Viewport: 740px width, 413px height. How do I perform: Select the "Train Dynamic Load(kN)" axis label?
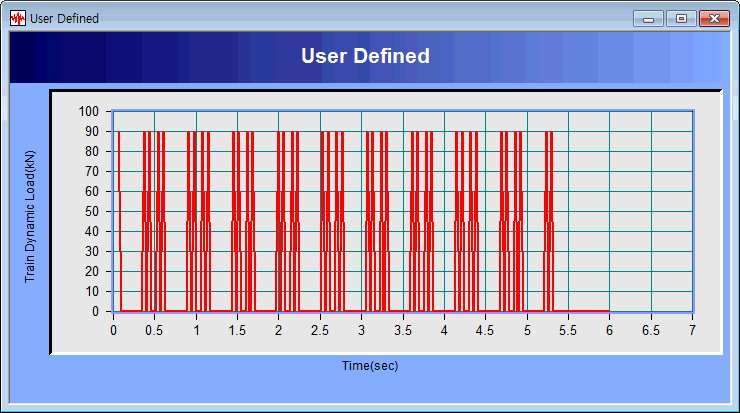[x=30, y=218]
